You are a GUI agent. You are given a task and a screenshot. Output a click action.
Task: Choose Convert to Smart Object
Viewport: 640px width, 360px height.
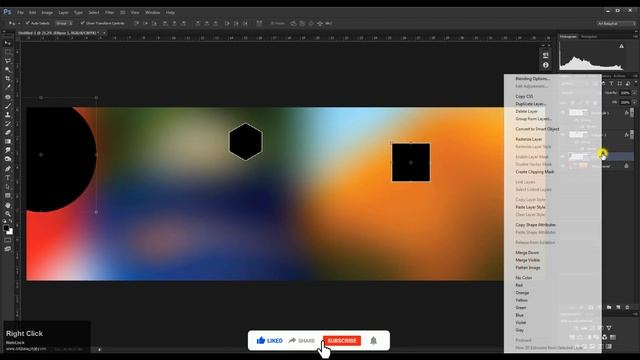537,129
